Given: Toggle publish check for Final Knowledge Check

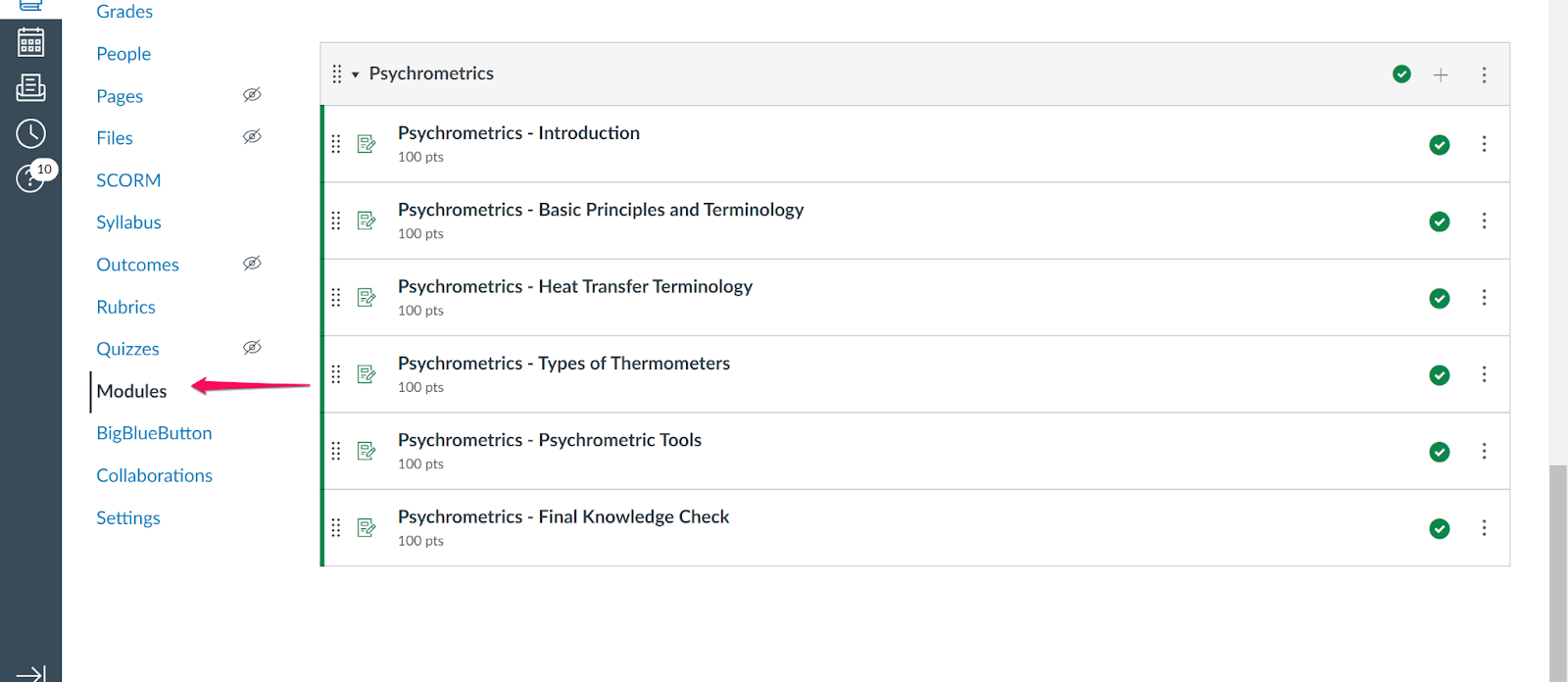Looking at the screenshot, I should click(x=1439, y=529).
